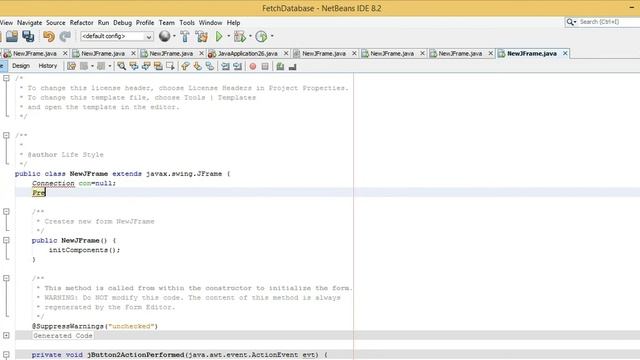Open the Refactor menu
The height and width of the screenshot is (360, 640).
[x=81, y=22]
